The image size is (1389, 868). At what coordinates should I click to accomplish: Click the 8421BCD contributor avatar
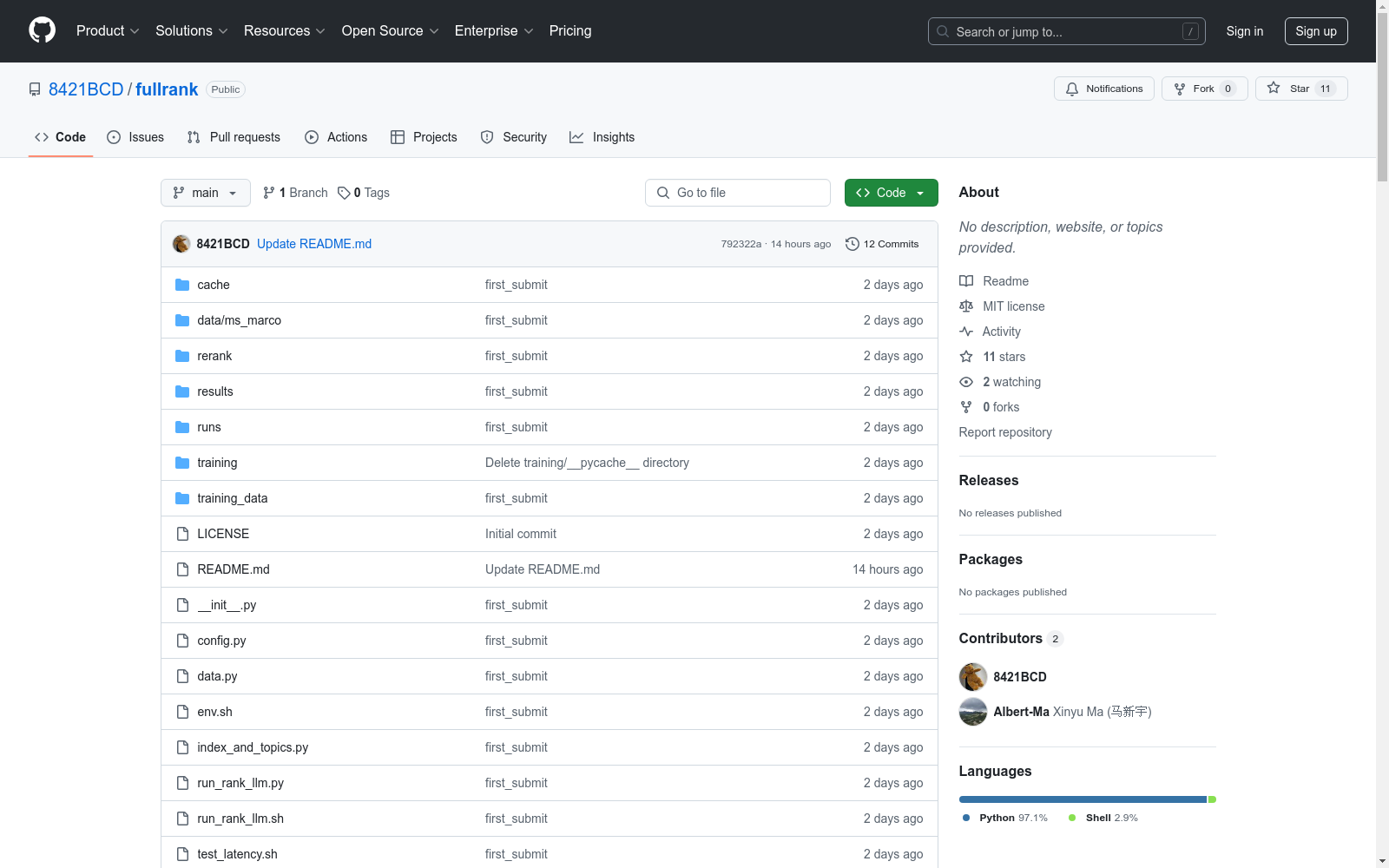pyautogui.click(x=973, y=677)
